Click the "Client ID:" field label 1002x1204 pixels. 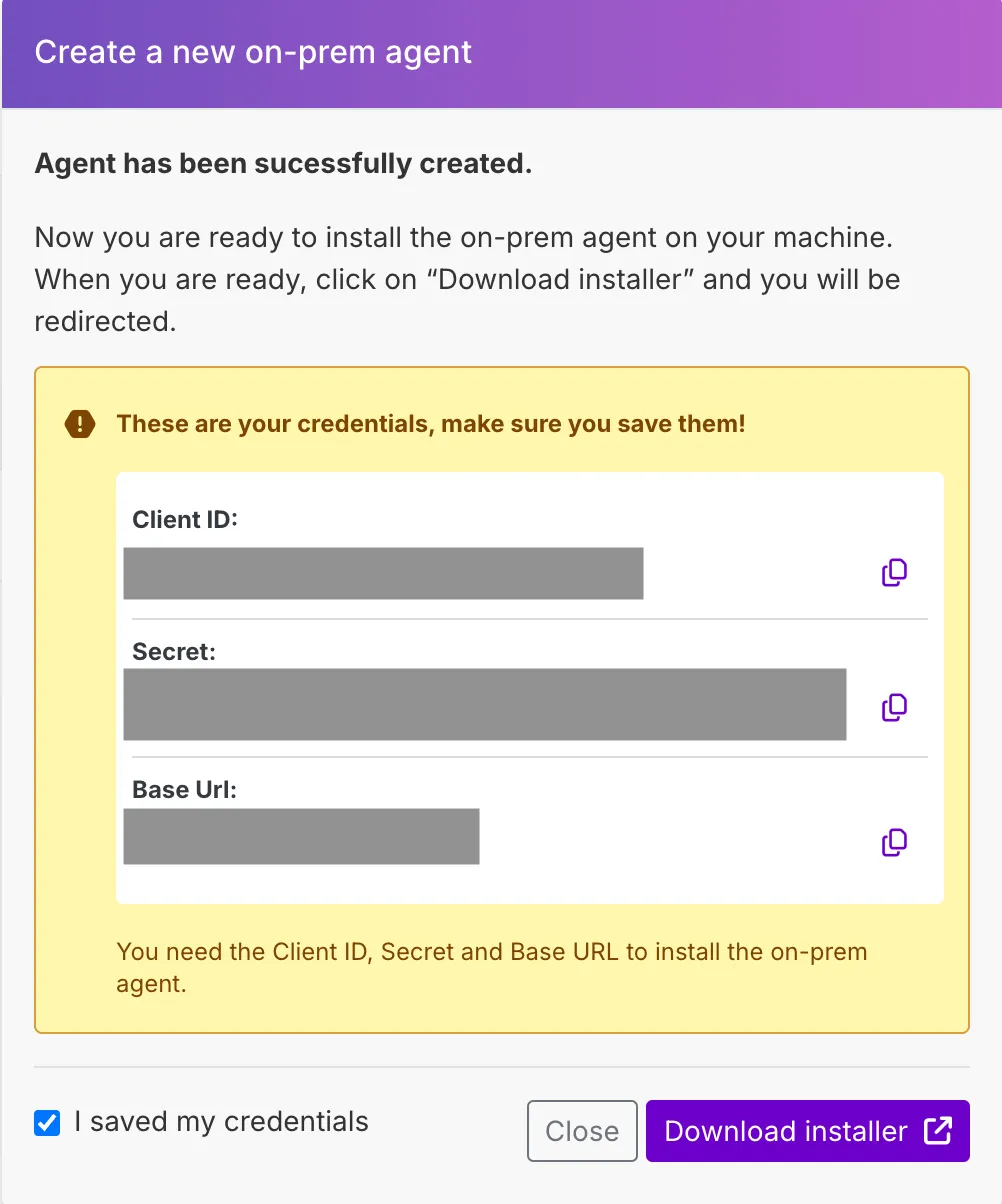(185, 520)
